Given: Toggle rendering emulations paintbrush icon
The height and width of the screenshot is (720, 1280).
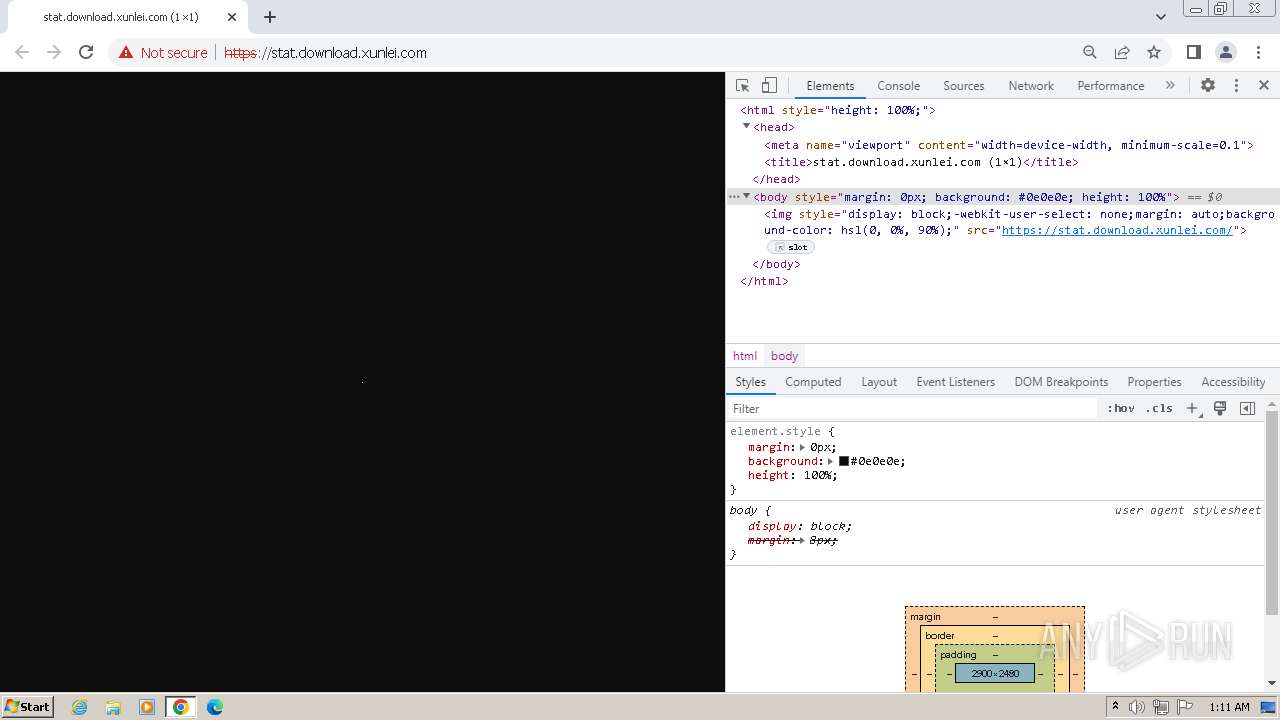Looking at the screenshot, I should (1220, 409).
